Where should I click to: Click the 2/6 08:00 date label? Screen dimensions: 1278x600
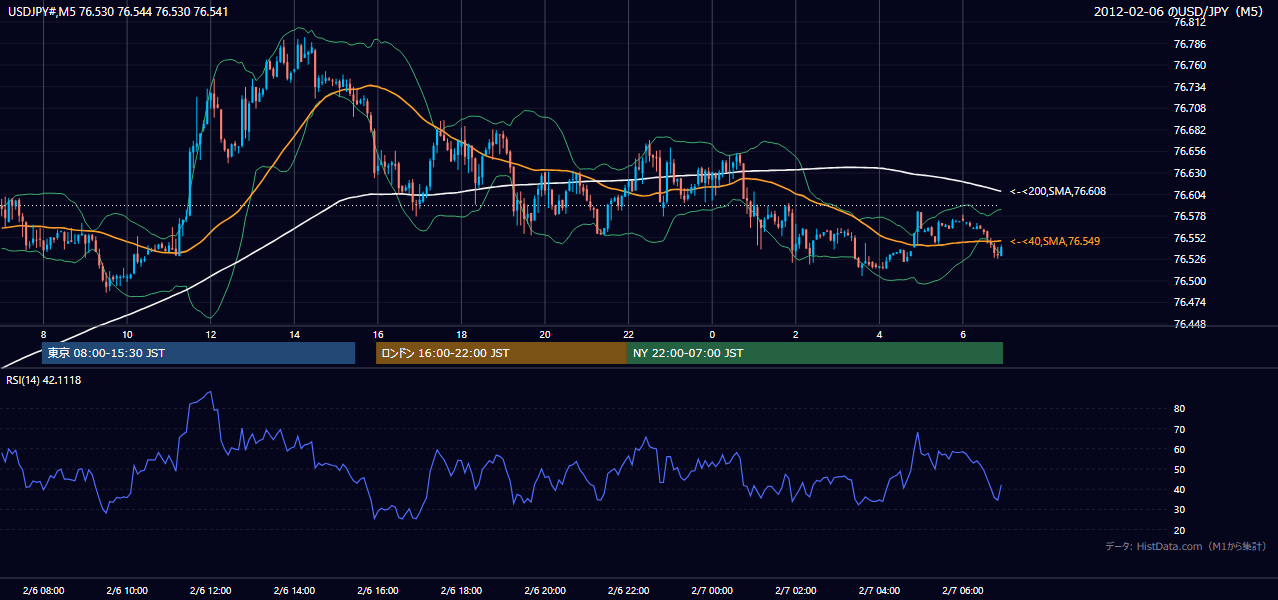[43, 590]
